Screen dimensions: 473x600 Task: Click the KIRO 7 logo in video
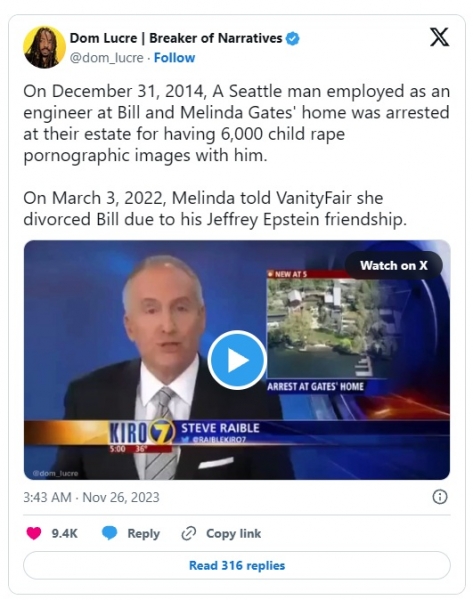(x=142, y=432)
